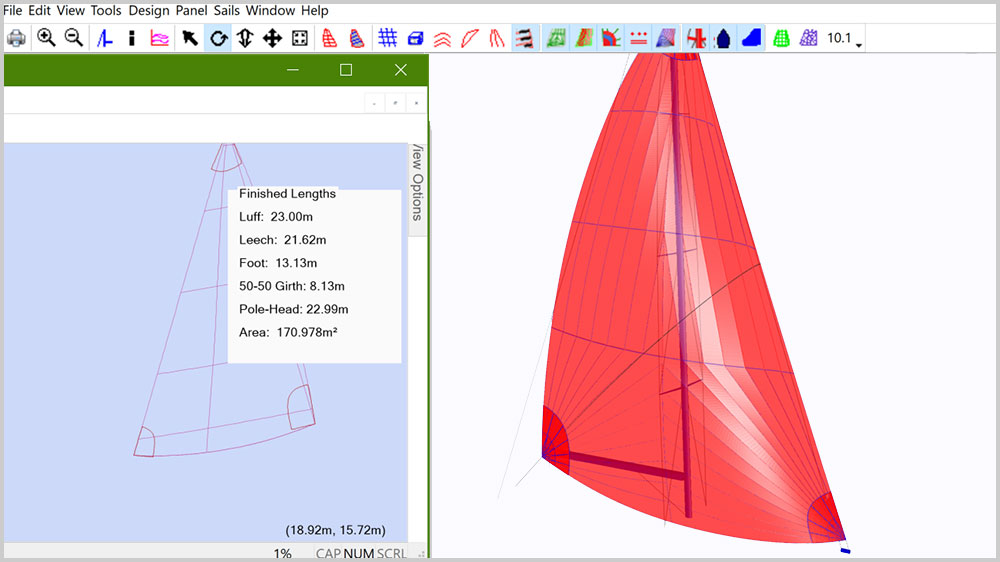Select the arrow pointer tool
This screenshot has height=562, width=1000.
pos(189,38)
